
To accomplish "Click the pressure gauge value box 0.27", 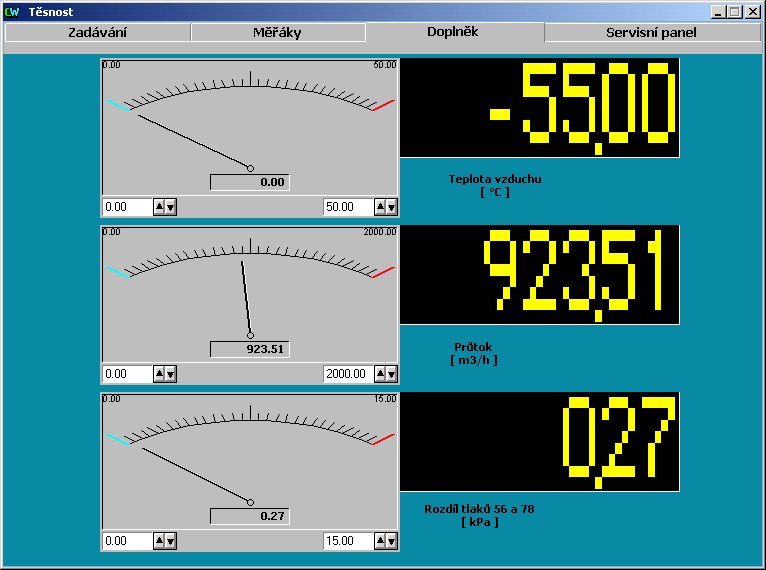I will (x=249, y=516).
